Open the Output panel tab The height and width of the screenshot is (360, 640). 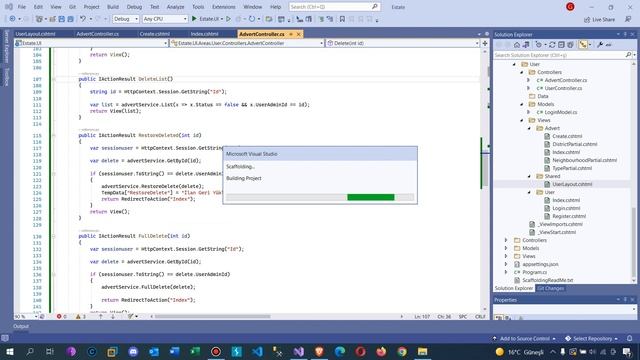tap(21, 326)
